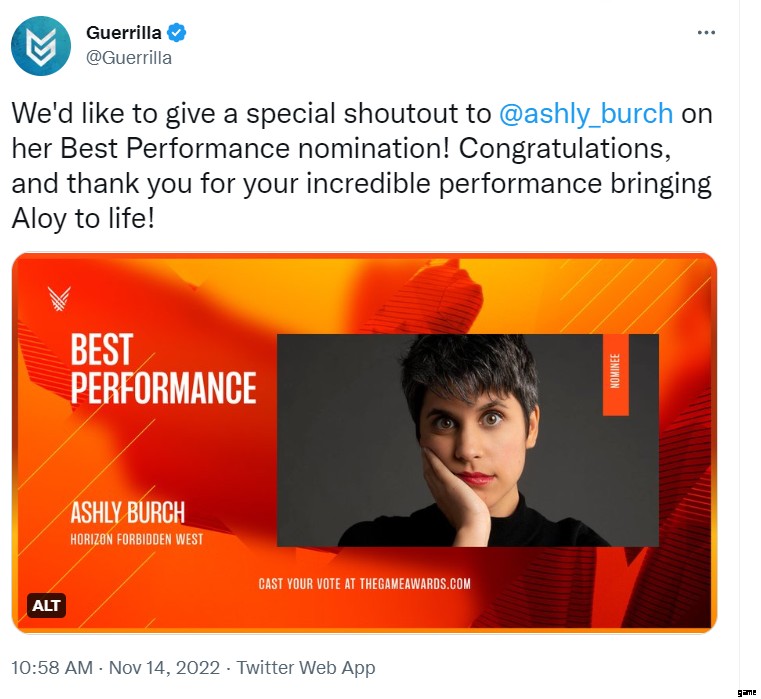Image resolution: width=761 pixels, height=699 pixels.
Task: Click the small game watermark at bottom right
Action: pos(746,691)
